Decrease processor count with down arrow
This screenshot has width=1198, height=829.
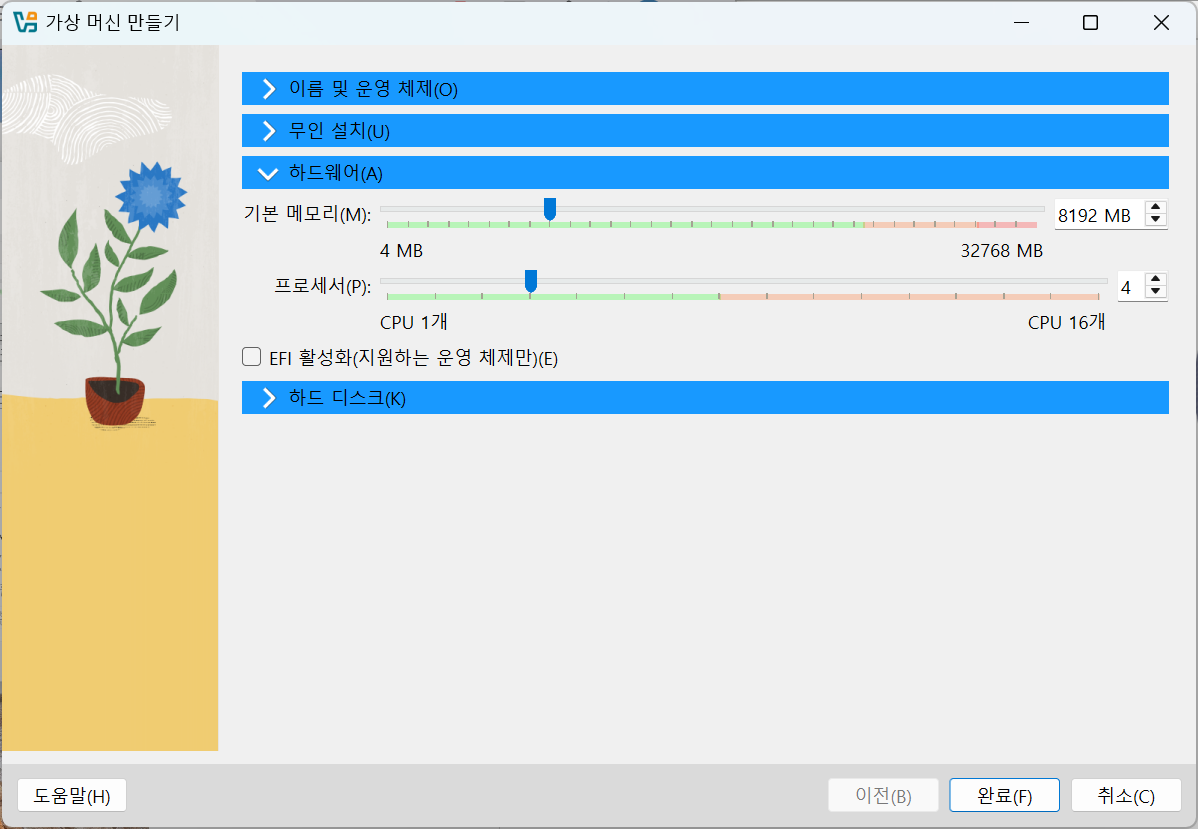pyautogui.click(x=1155, y=292)
